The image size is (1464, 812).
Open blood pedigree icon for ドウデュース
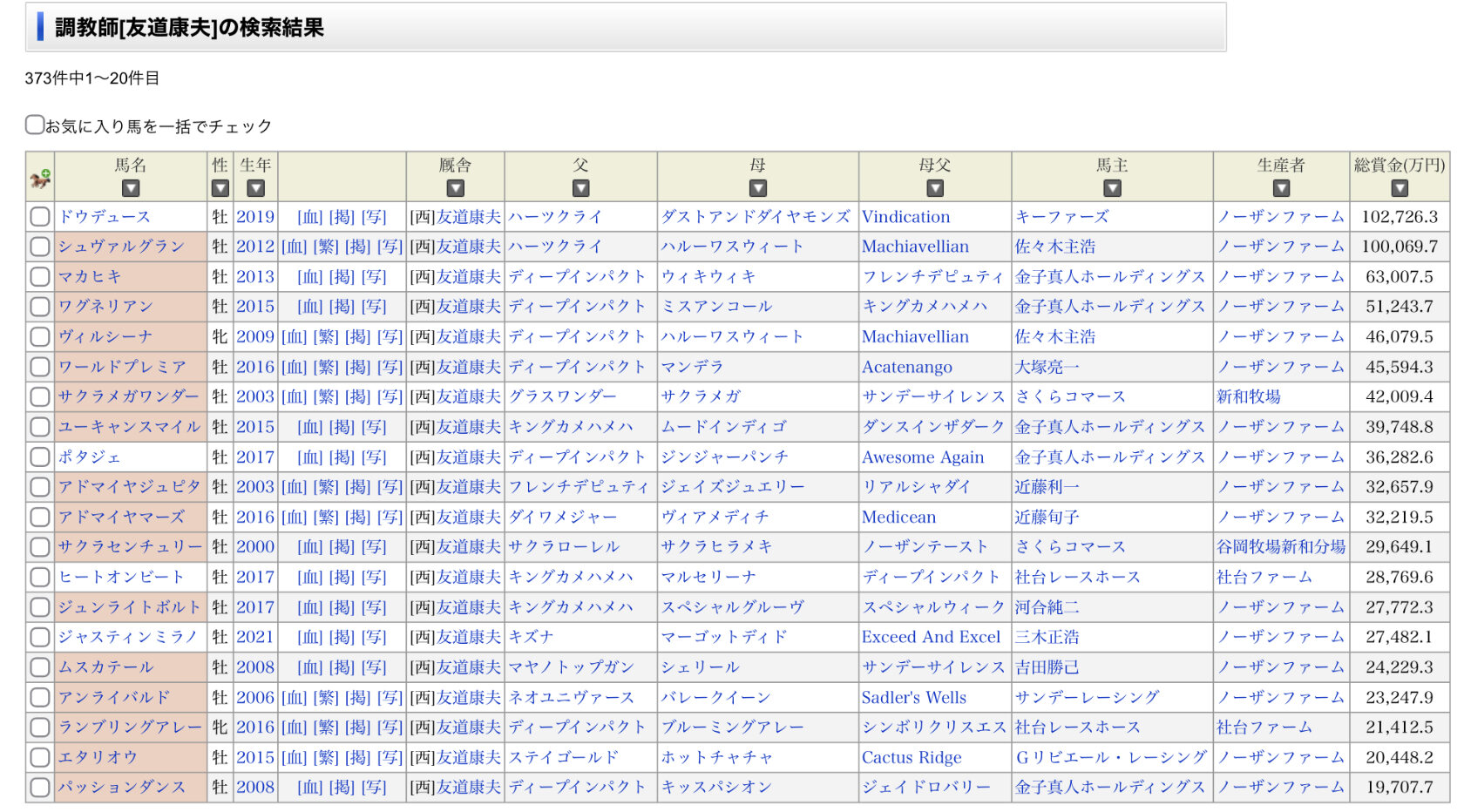309,217
